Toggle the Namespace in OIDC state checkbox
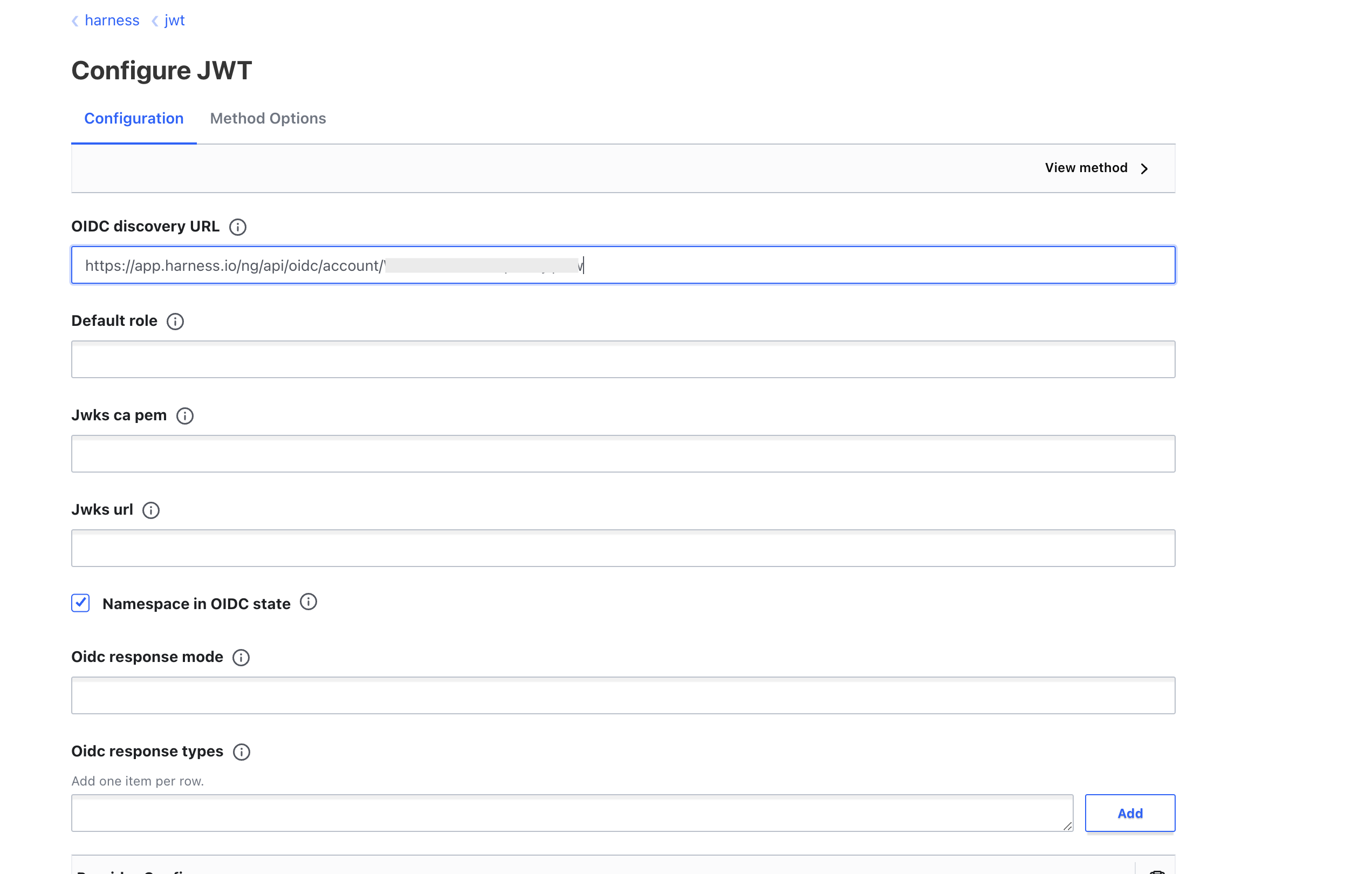 coord(80,604)
